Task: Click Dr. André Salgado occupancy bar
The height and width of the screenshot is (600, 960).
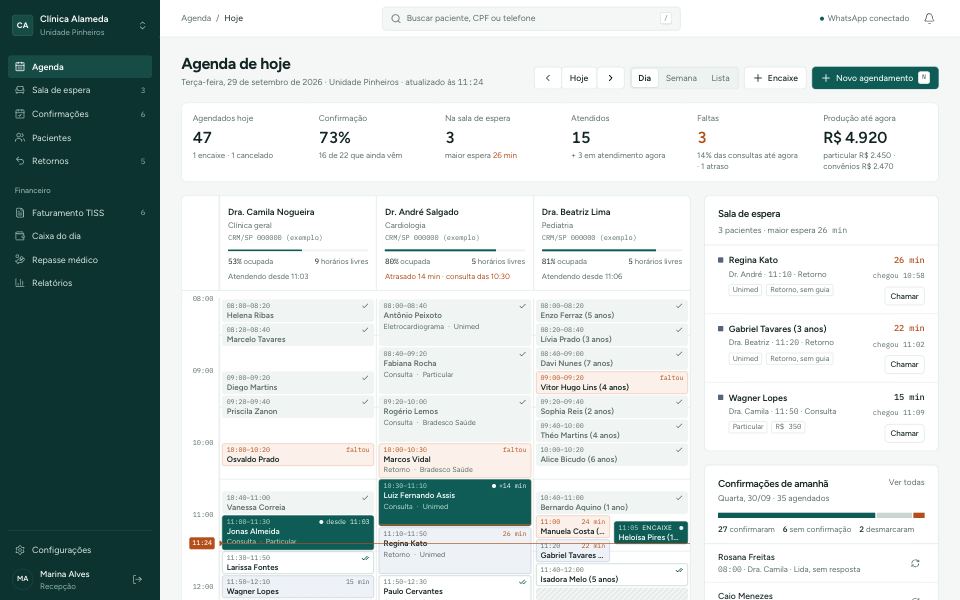Action: [455, 250]
